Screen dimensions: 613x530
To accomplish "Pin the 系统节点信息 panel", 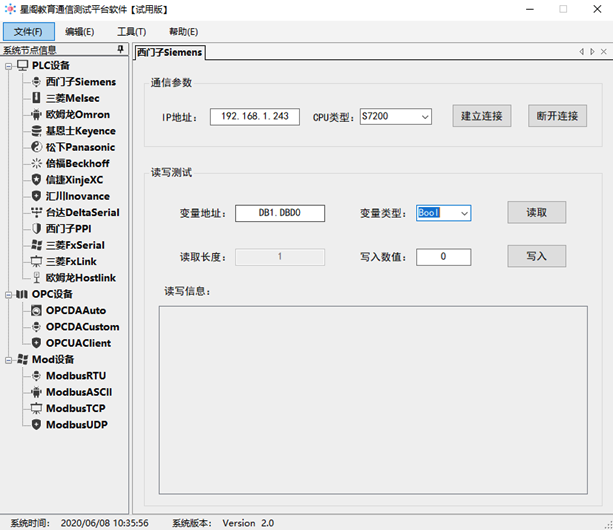I will point(121,49).
